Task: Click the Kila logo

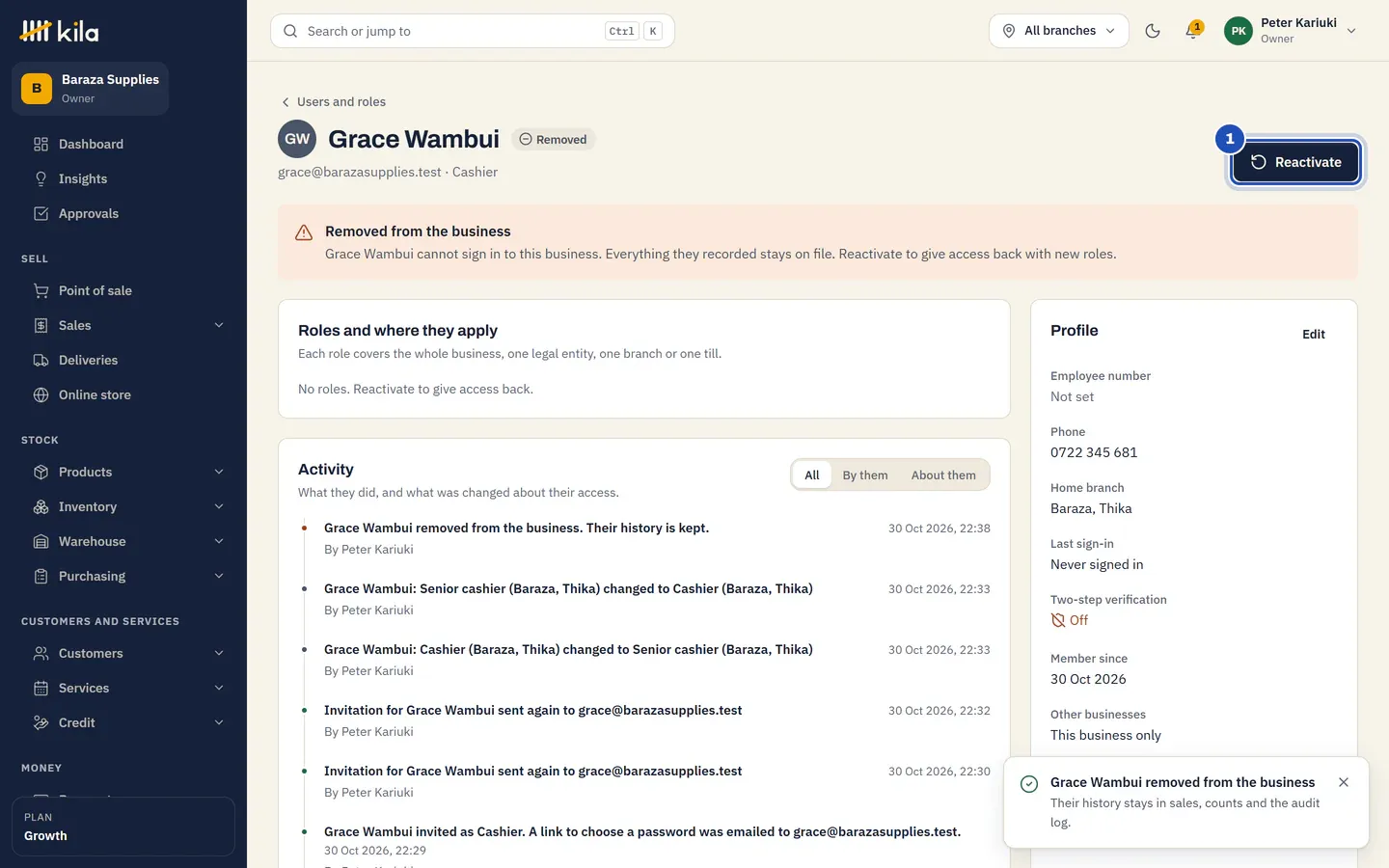Action: coord(59,32)
